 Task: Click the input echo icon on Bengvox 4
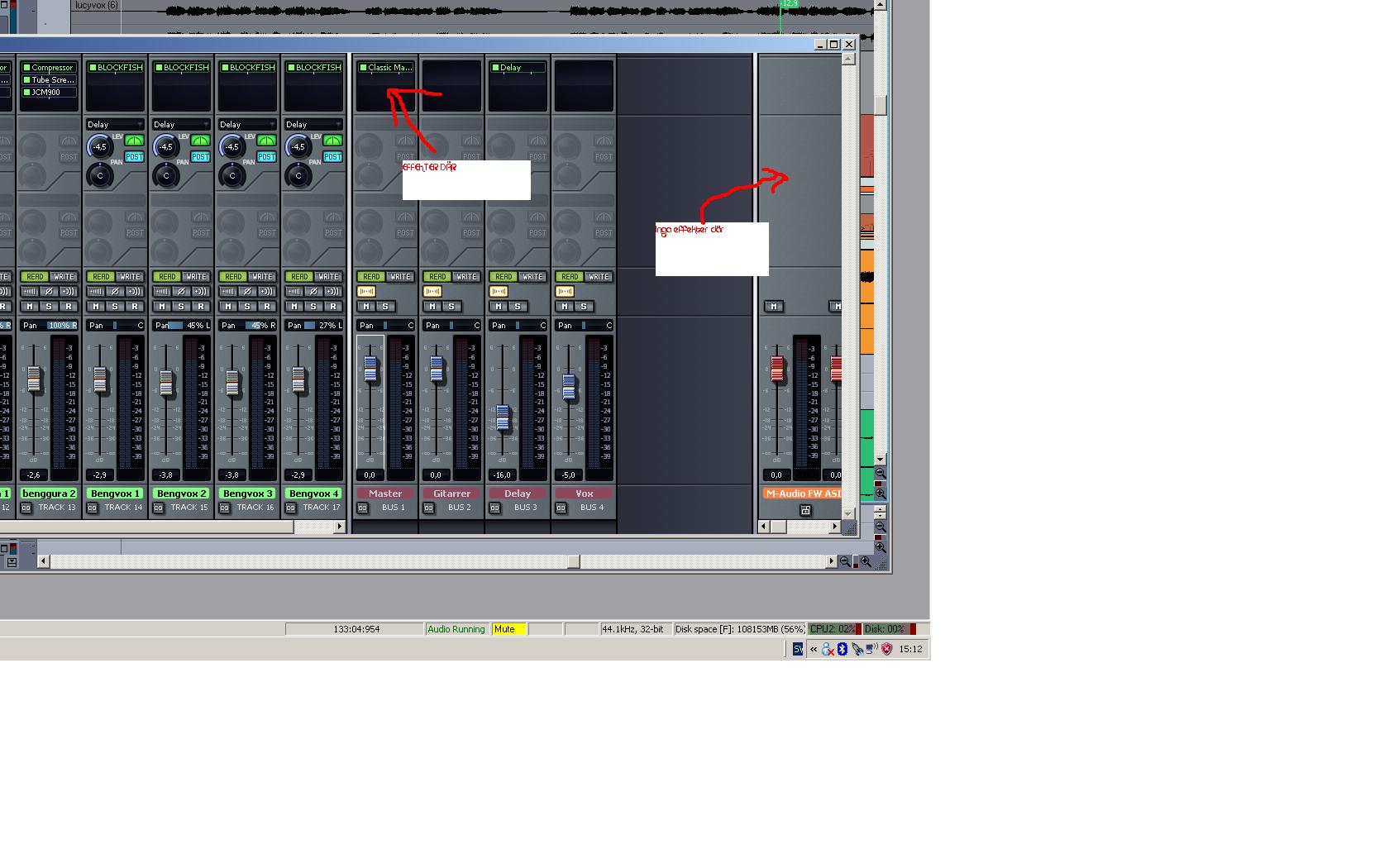coord(332,292)
